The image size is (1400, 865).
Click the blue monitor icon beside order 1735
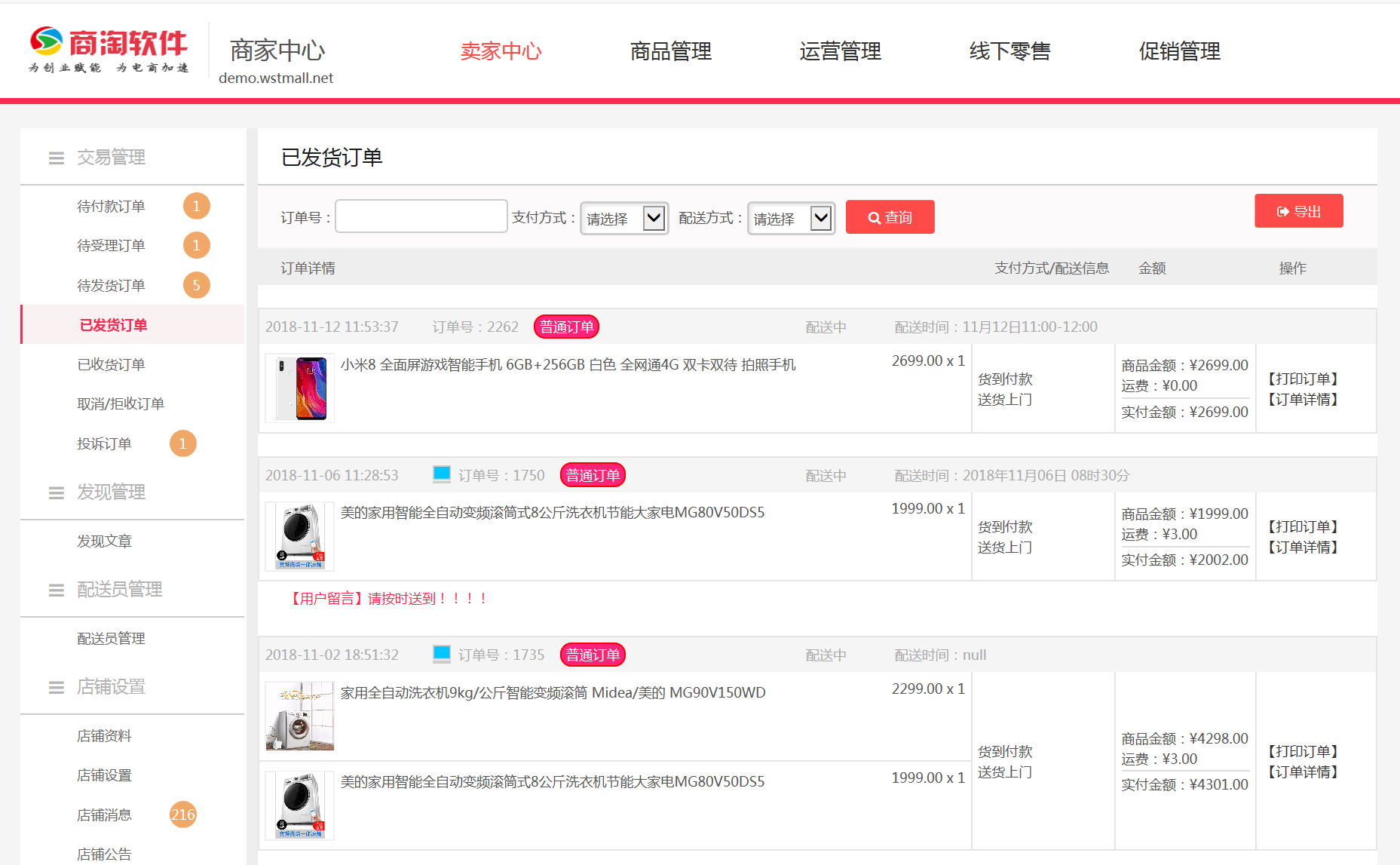coord(440,654)
